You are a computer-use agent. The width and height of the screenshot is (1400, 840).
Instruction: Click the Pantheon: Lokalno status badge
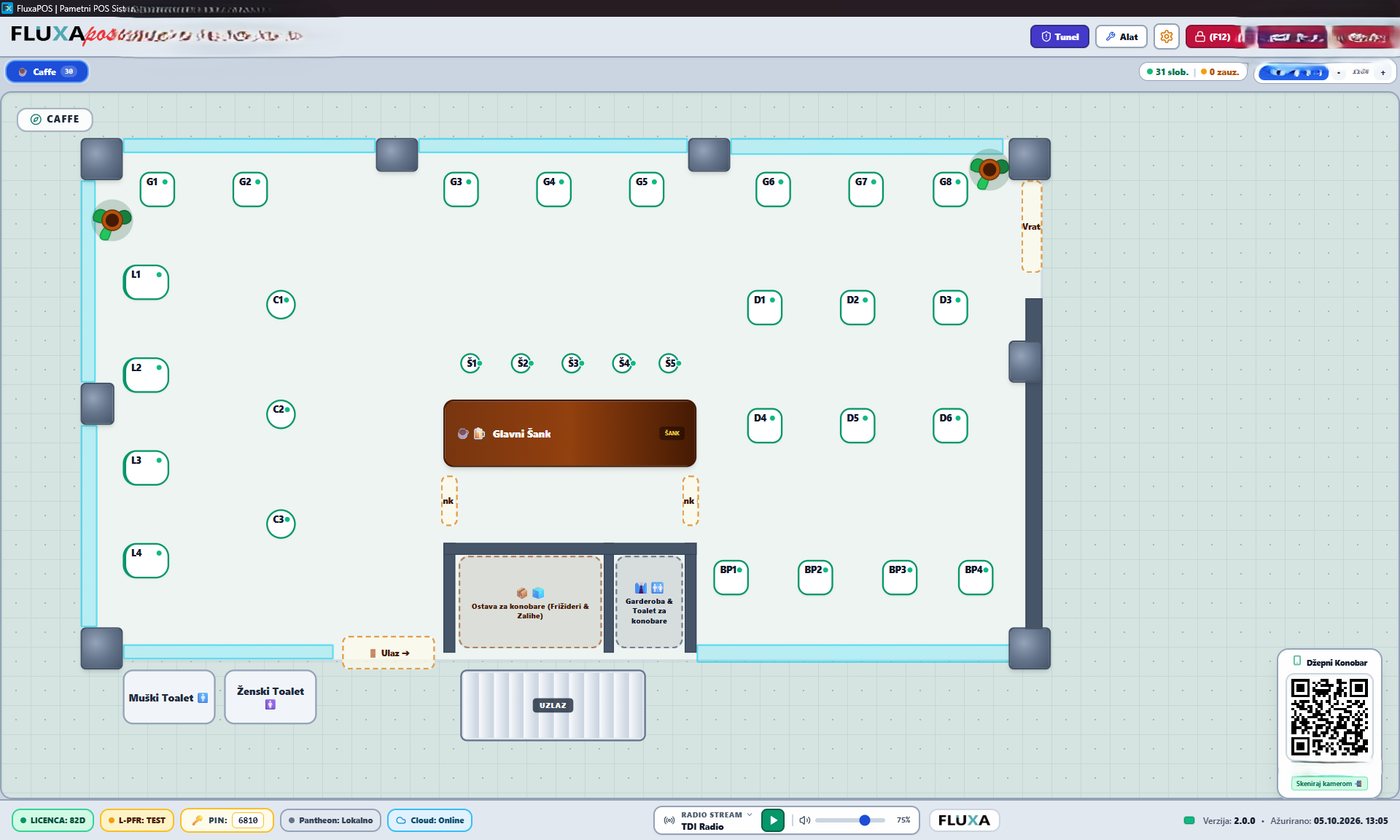pyautogui.click(x=330, y=820)
